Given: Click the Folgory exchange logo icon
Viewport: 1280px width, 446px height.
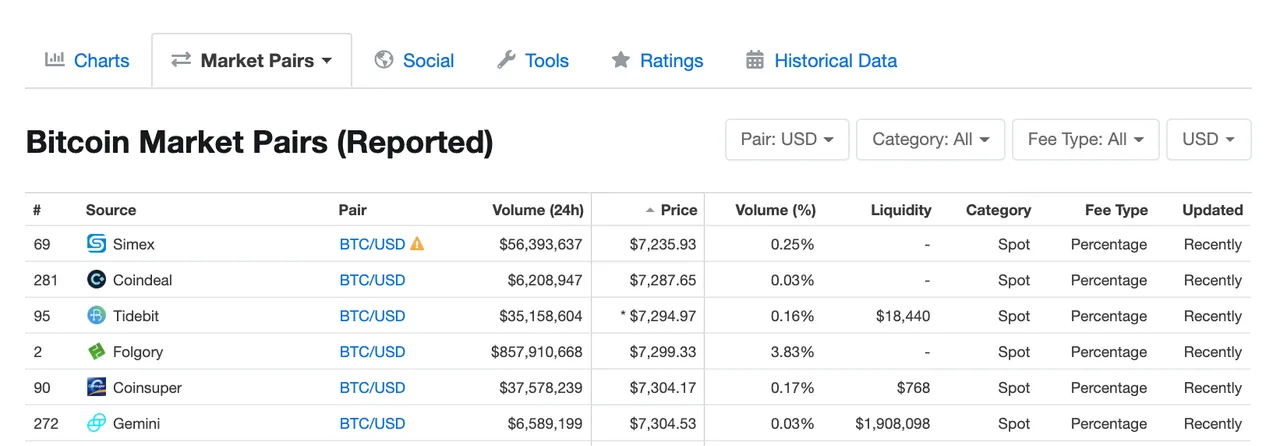Looking at the screenshot, I should tap(96, 352).
